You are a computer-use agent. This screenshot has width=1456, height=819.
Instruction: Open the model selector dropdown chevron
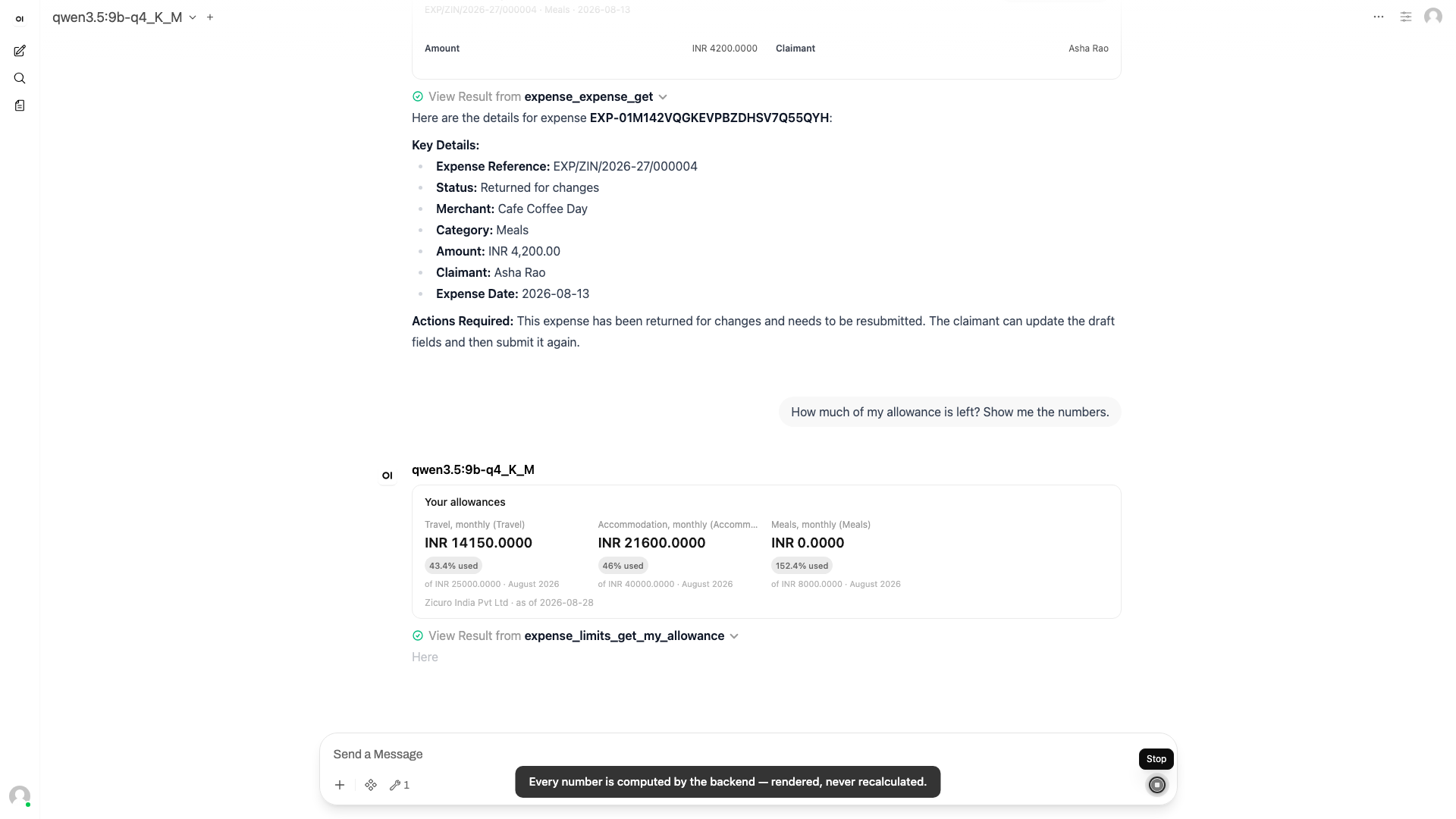pos(193,17)
